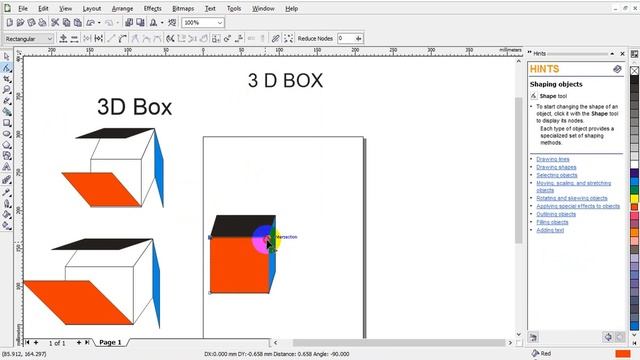Collapse the Hints docker with the arrow
The image size is (640, 360).
(x=612, y=53)
